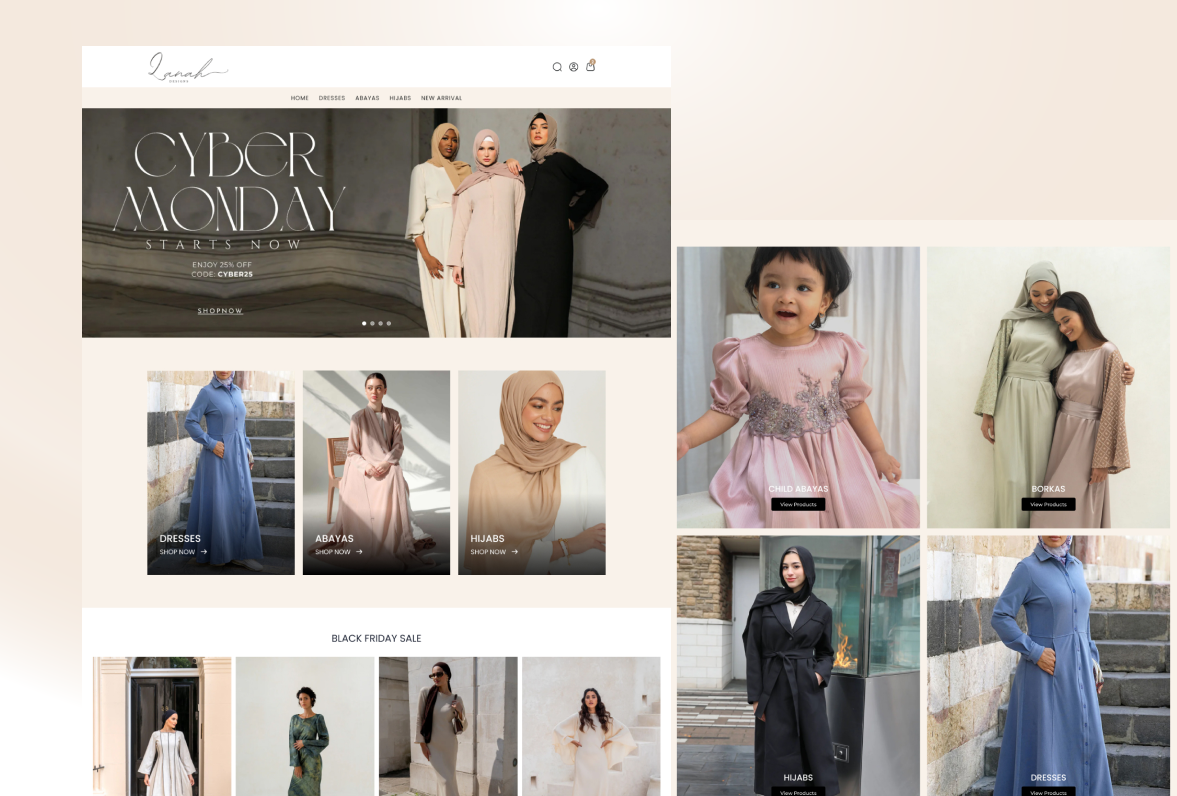Viewport: 1177px width, 796px height.
Task: Click the Lanah Designs logo
Action: point(188,68)
